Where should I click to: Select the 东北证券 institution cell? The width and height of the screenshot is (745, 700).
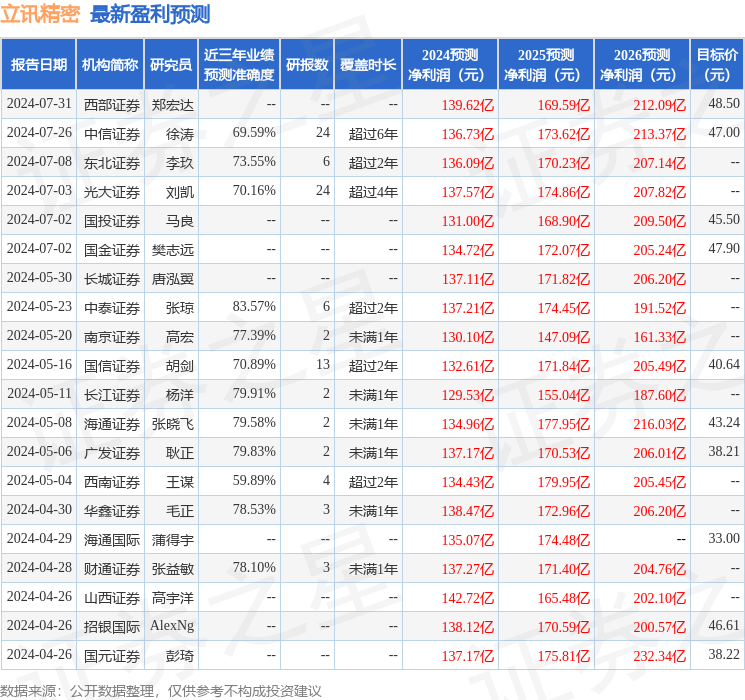click(112, 163)
